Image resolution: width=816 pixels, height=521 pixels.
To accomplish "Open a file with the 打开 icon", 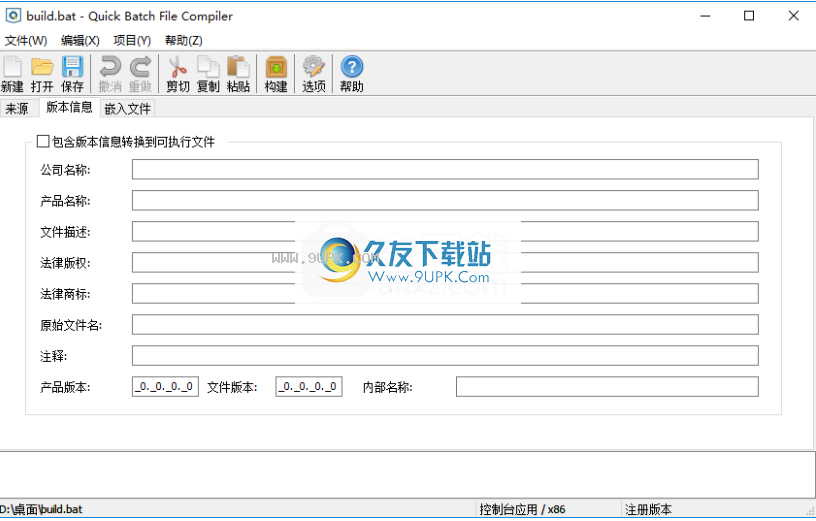I will [x=42, y=74].
